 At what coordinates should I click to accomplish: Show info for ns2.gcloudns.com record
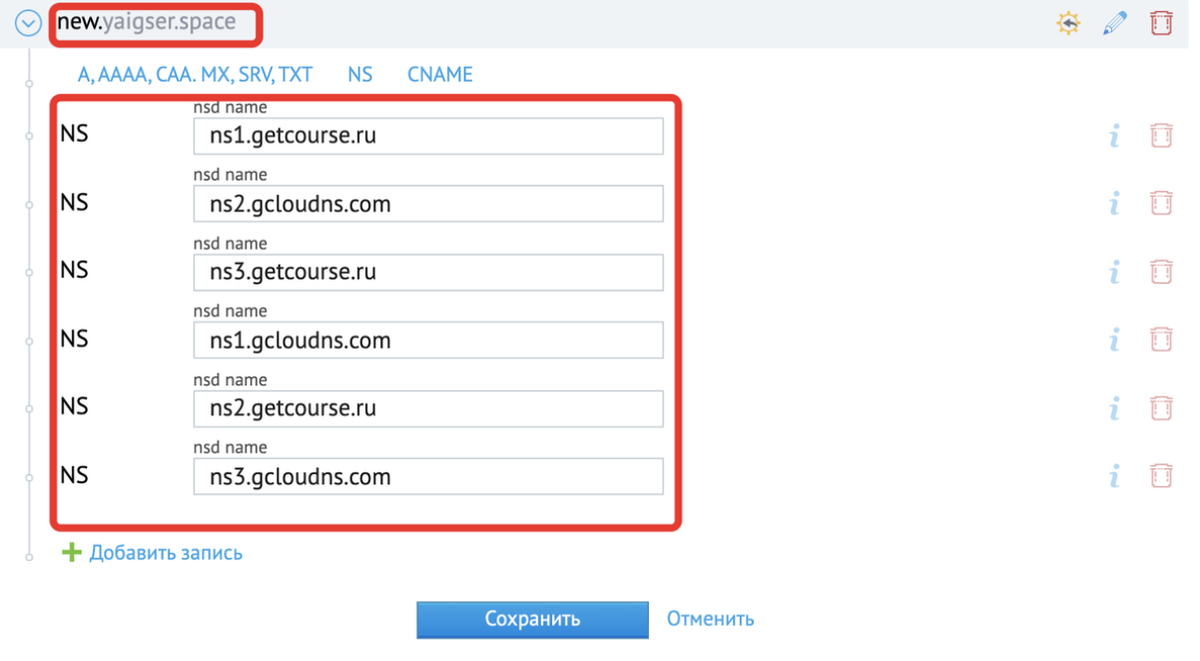pyautogui.click(x=1114, y=203)
